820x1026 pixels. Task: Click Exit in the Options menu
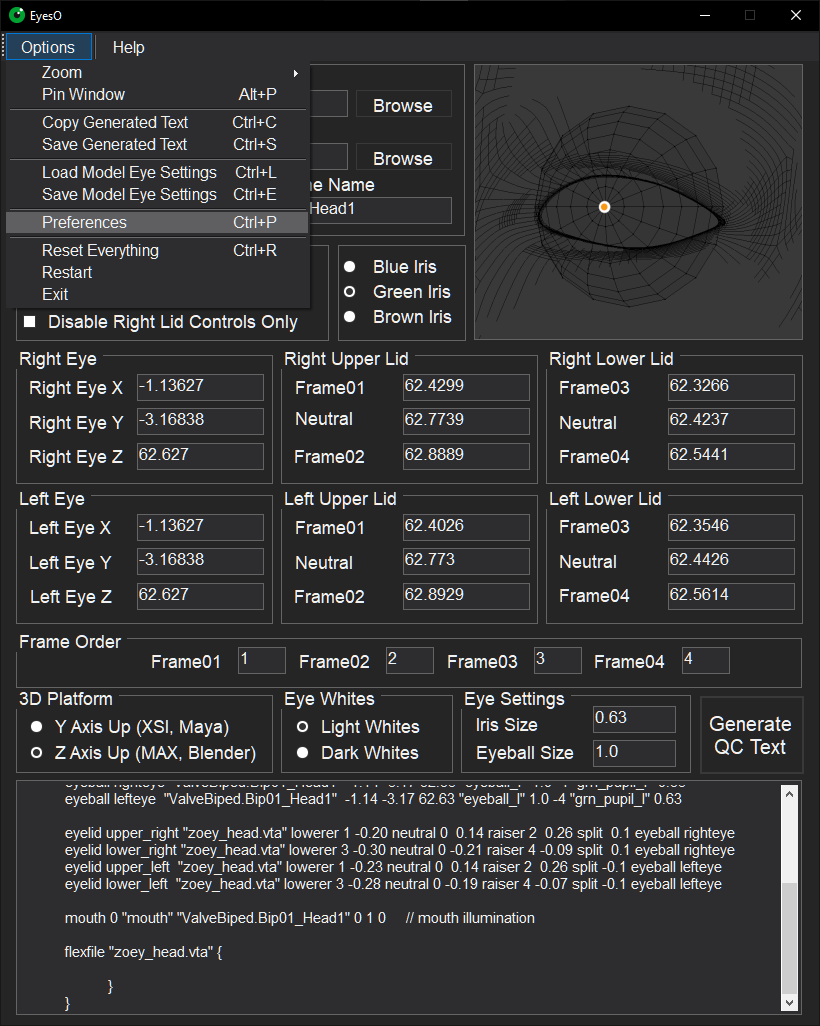coord(157,294)
